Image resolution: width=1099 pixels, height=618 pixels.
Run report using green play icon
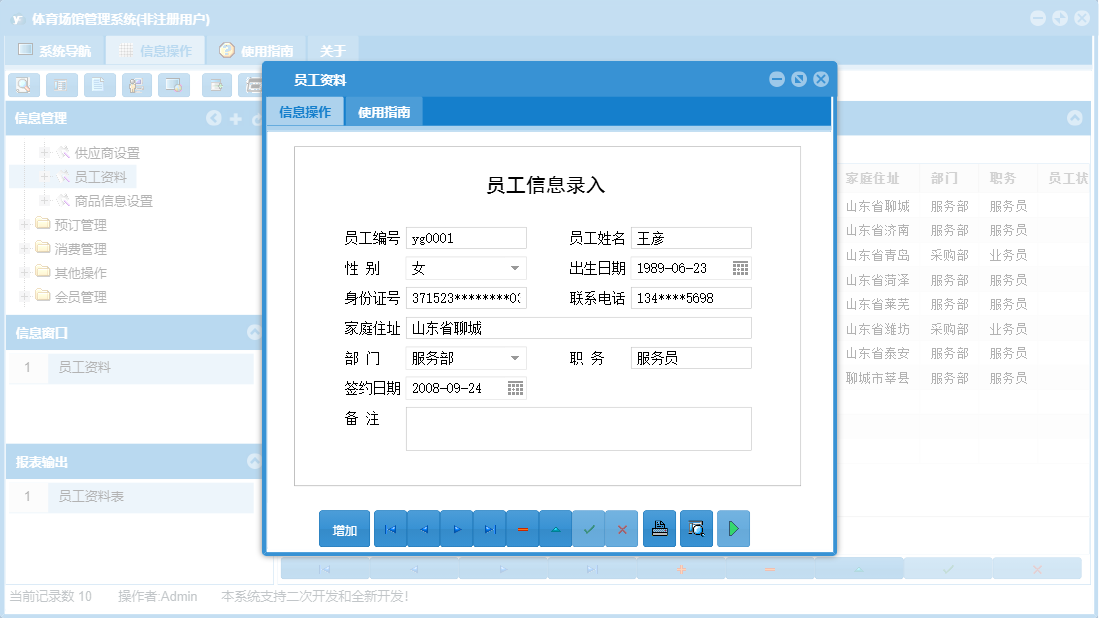coord(732,528)
